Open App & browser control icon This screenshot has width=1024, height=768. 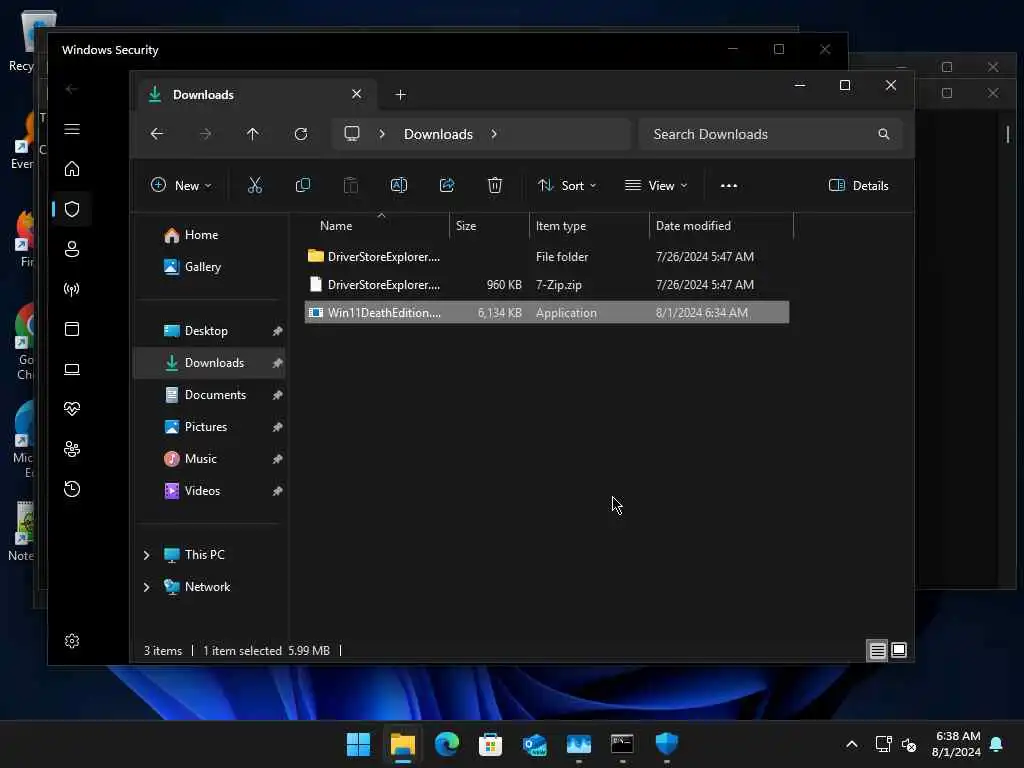[x=72, y=329]
